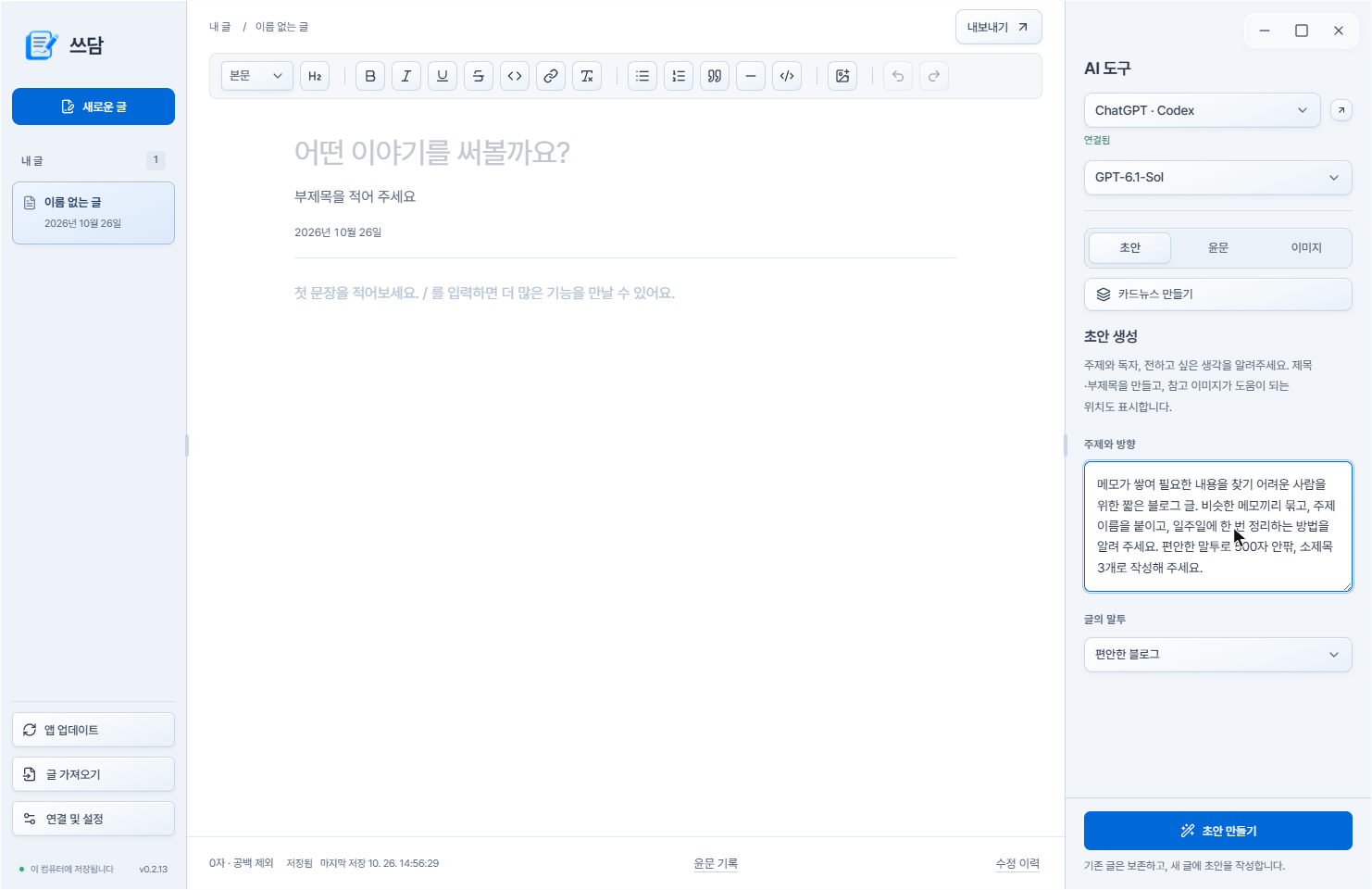
Task: Toggle italic formatting
Action: tap(406, 76)
